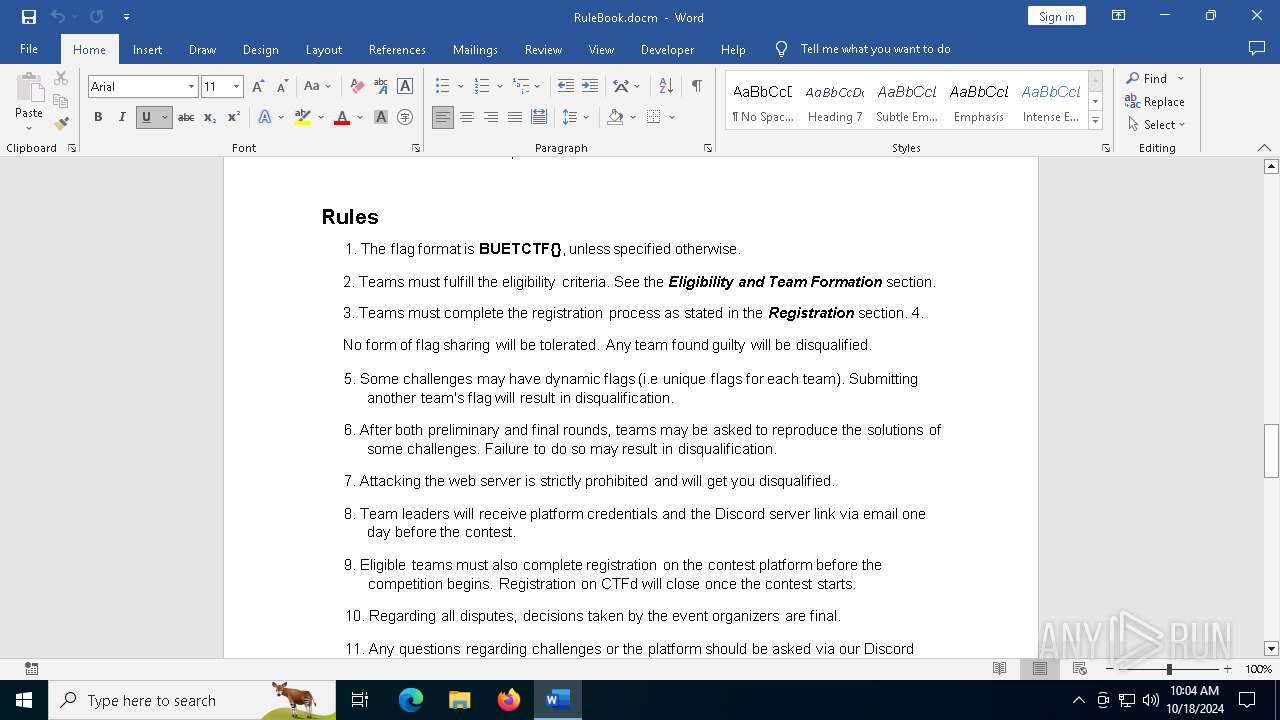Center-align the paragraph

pos(467,117)
